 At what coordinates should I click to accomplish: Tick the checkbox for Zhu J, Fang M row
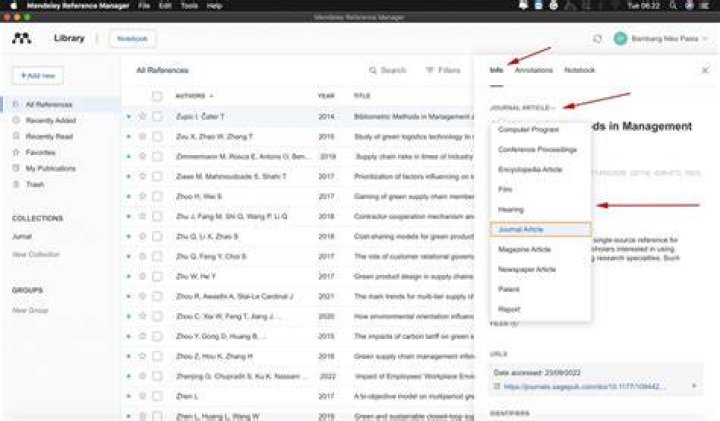[x=157, y=216]
